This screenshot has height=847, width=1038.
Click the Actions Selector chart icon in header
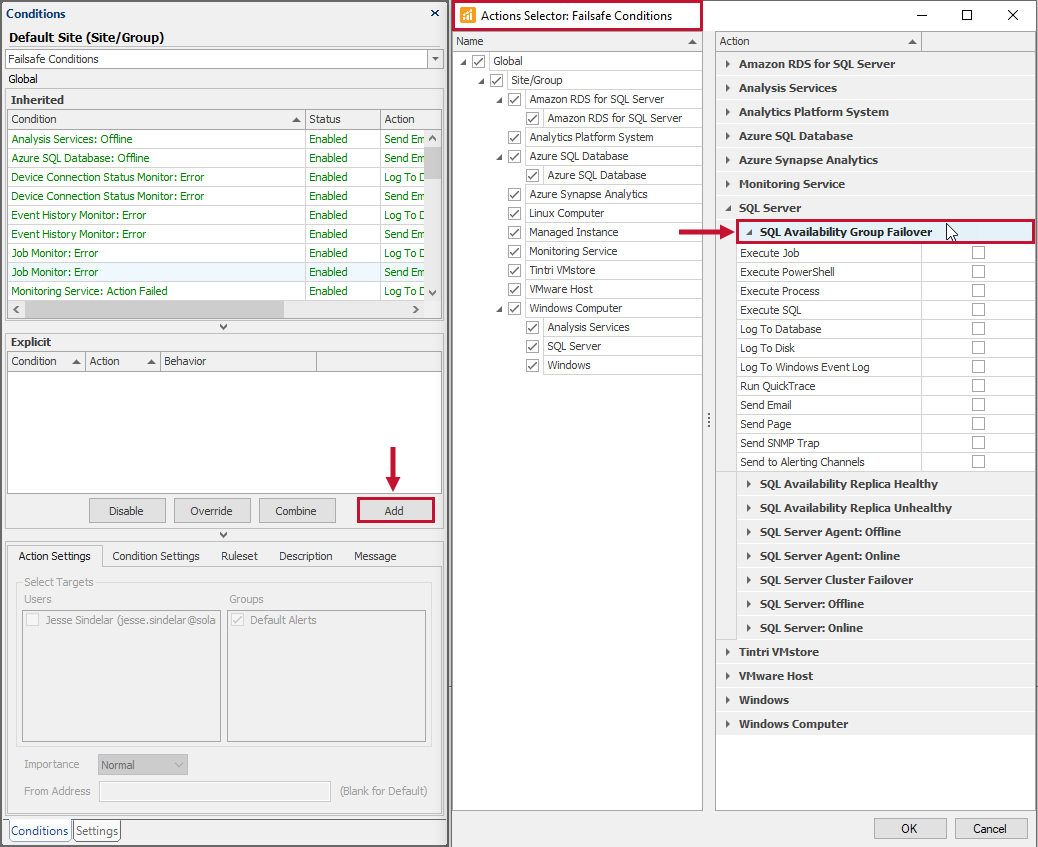468,16
